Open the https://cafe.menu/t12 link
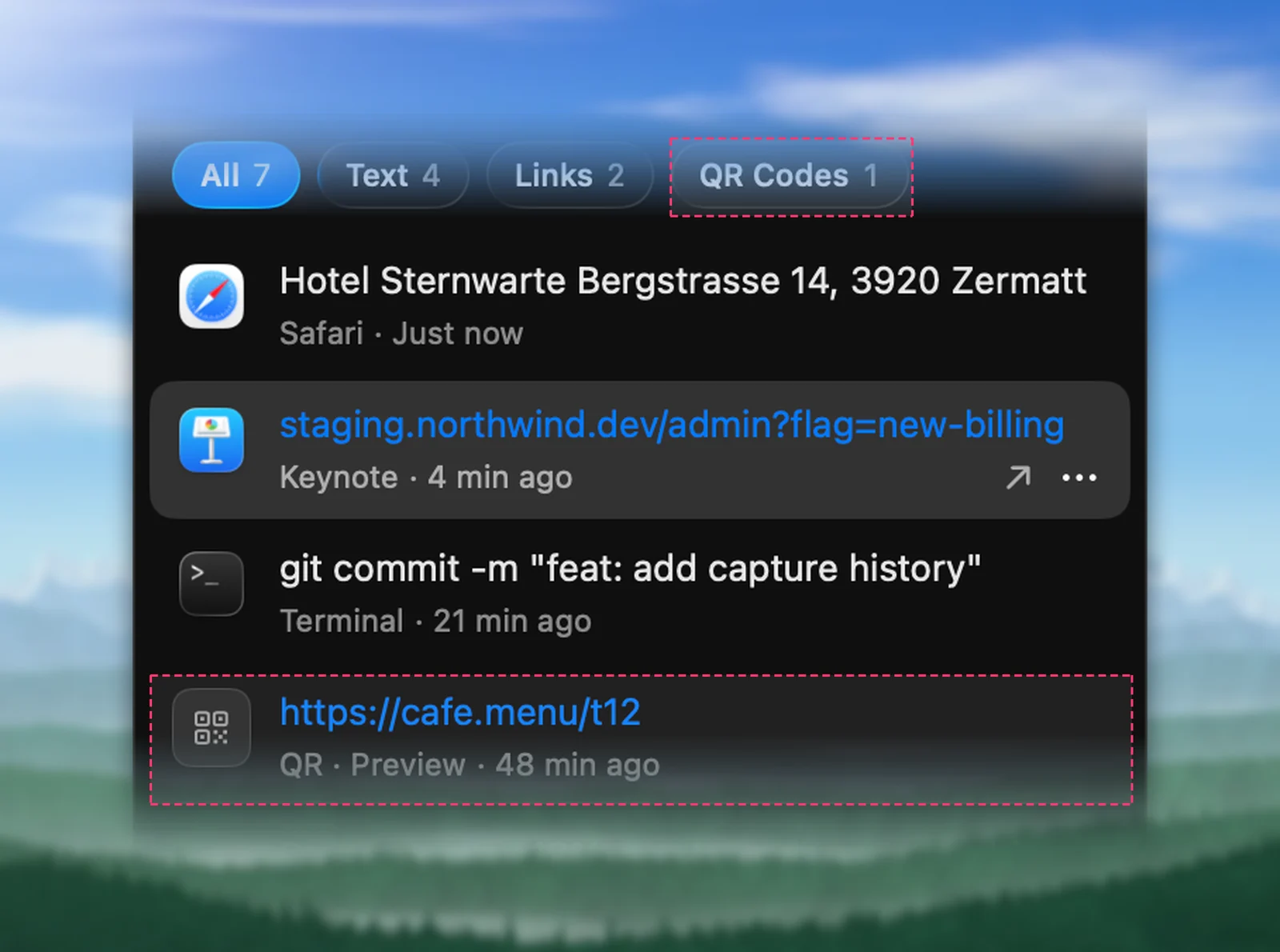The width and height of the screenshot is (1280, 952). pos(460,712)
